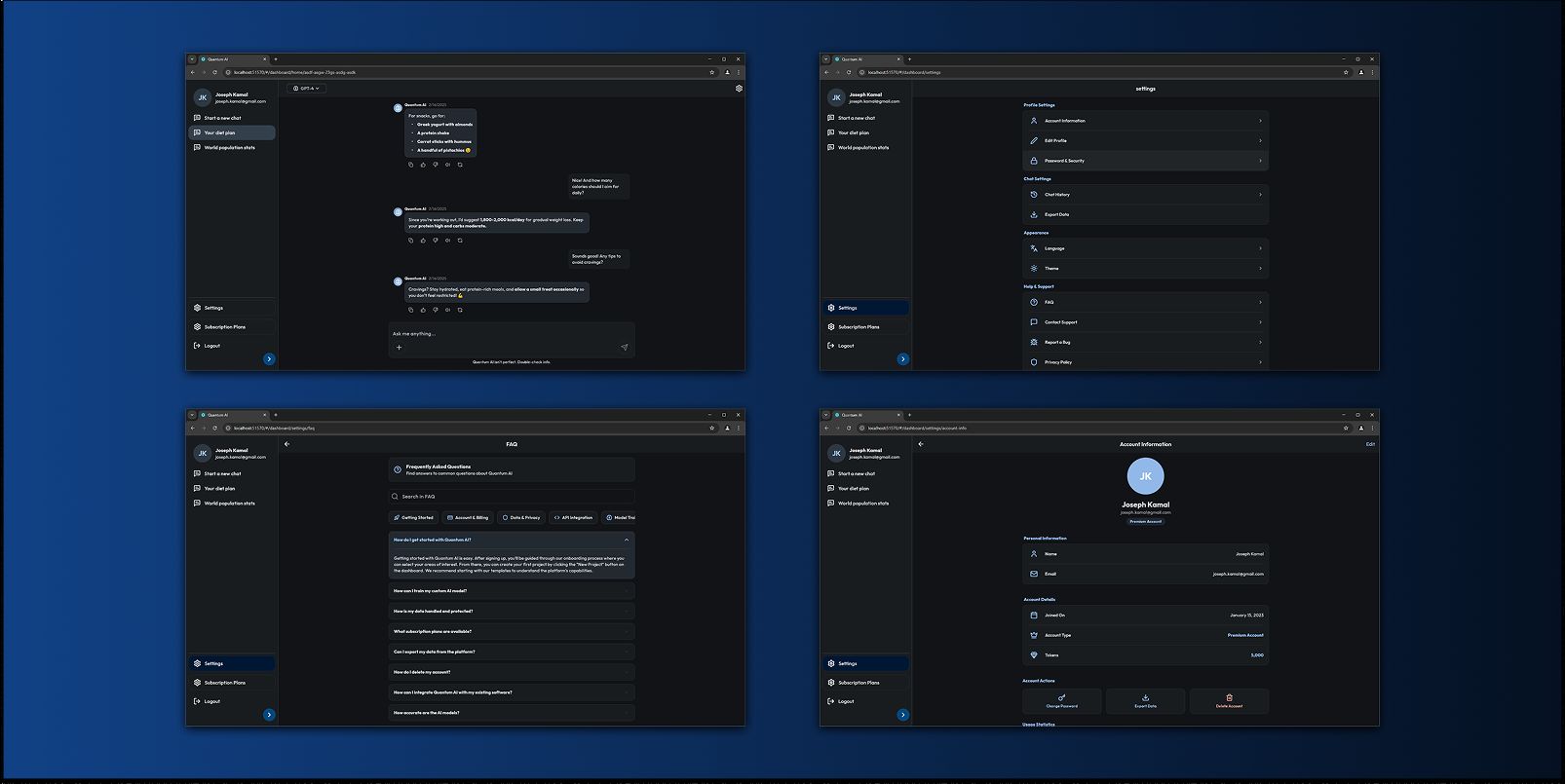The height and width of the screenshot is (784, 1565).
Task: Select the 'Account & Billing' FAQ category
Action: [467, 517]
